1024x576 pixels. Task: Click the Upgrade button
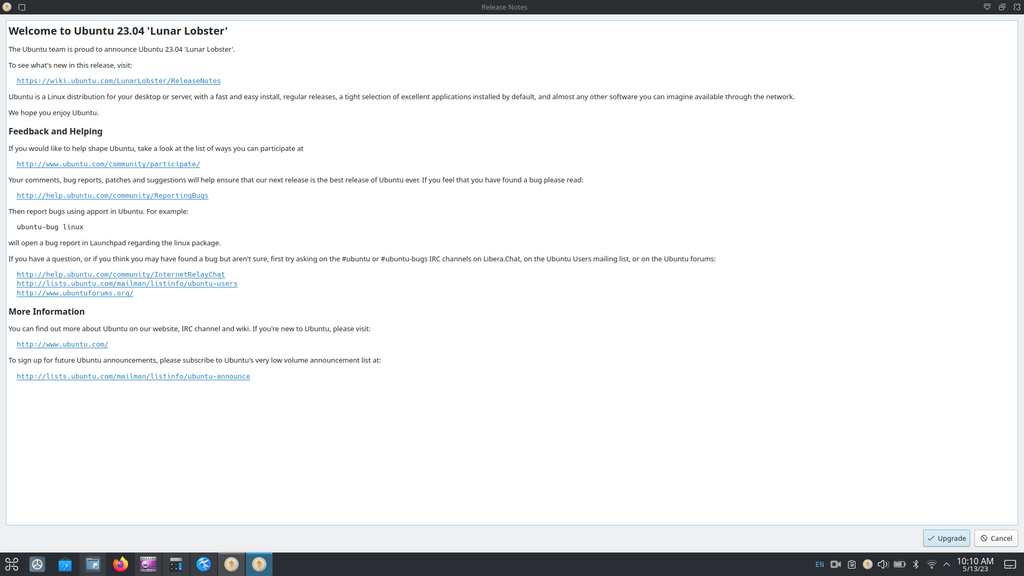[x=946, y=538]
